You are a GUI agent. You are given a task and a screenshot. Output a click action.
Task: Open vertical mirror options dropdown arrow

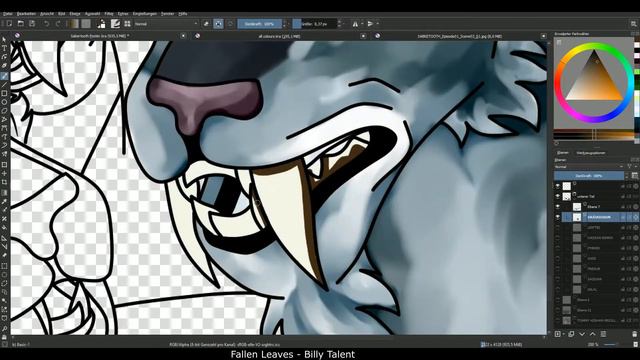click(x=377, y=24)
